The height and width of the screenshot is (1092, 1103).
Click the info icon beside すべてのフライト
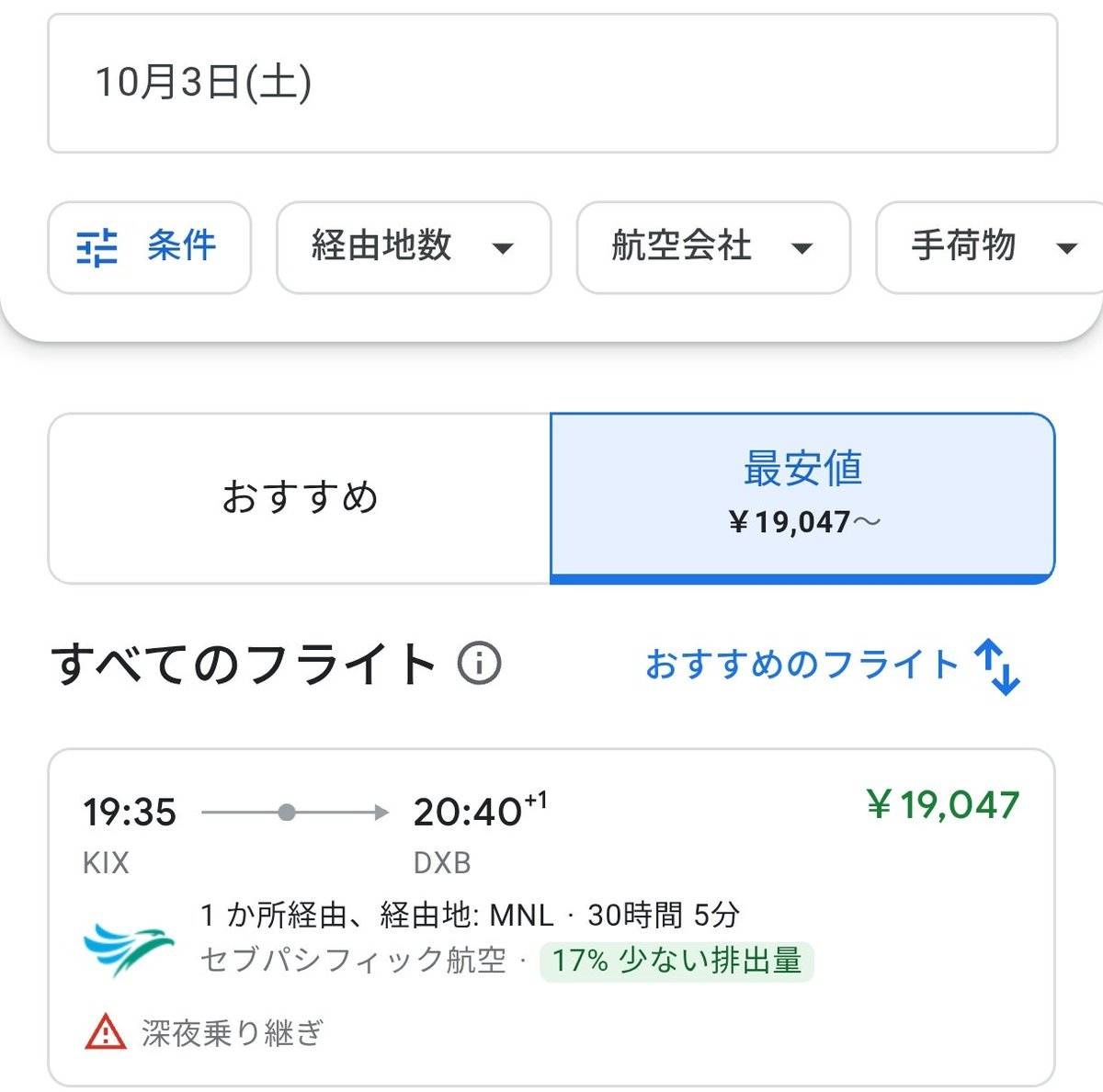tap(479, 663)
